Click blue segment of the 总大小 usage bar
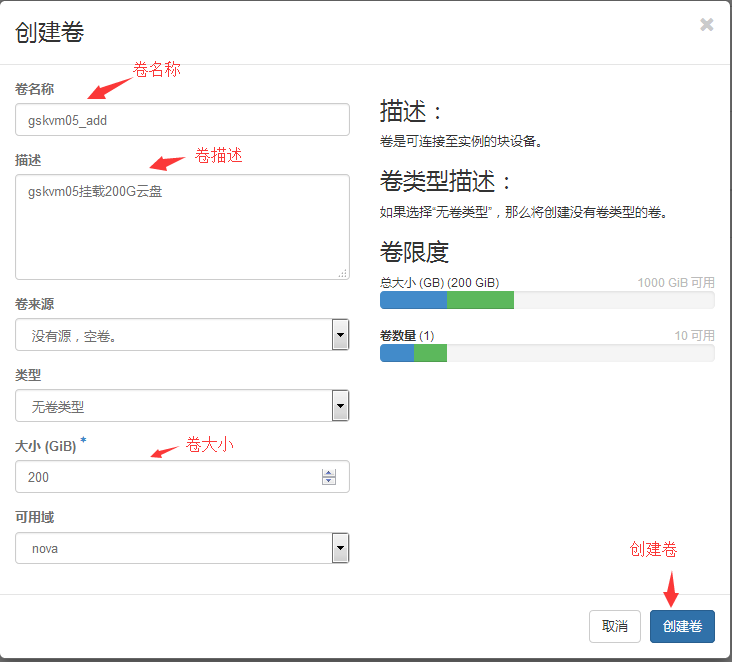Image resolution: width=732 pixels, height=662 pixels. click(x=413, y=300)
